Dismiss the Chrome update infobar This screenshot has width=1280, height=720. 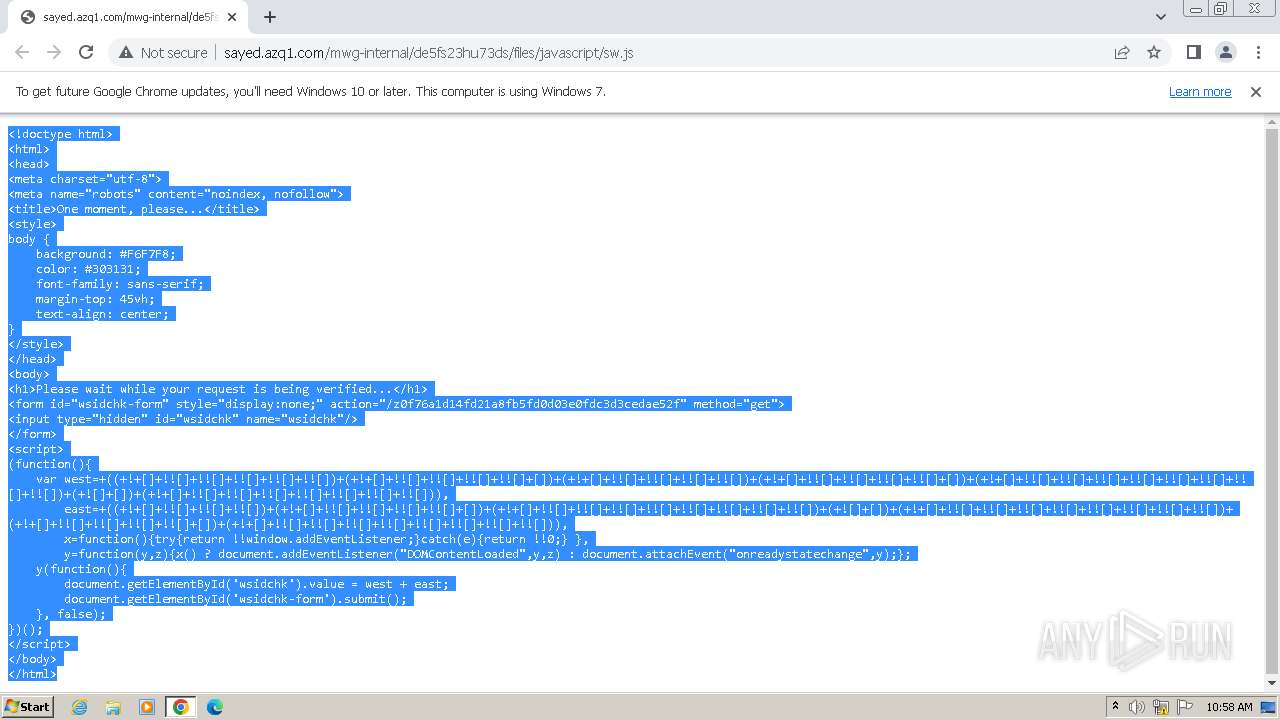click(x=1256, y=92)
